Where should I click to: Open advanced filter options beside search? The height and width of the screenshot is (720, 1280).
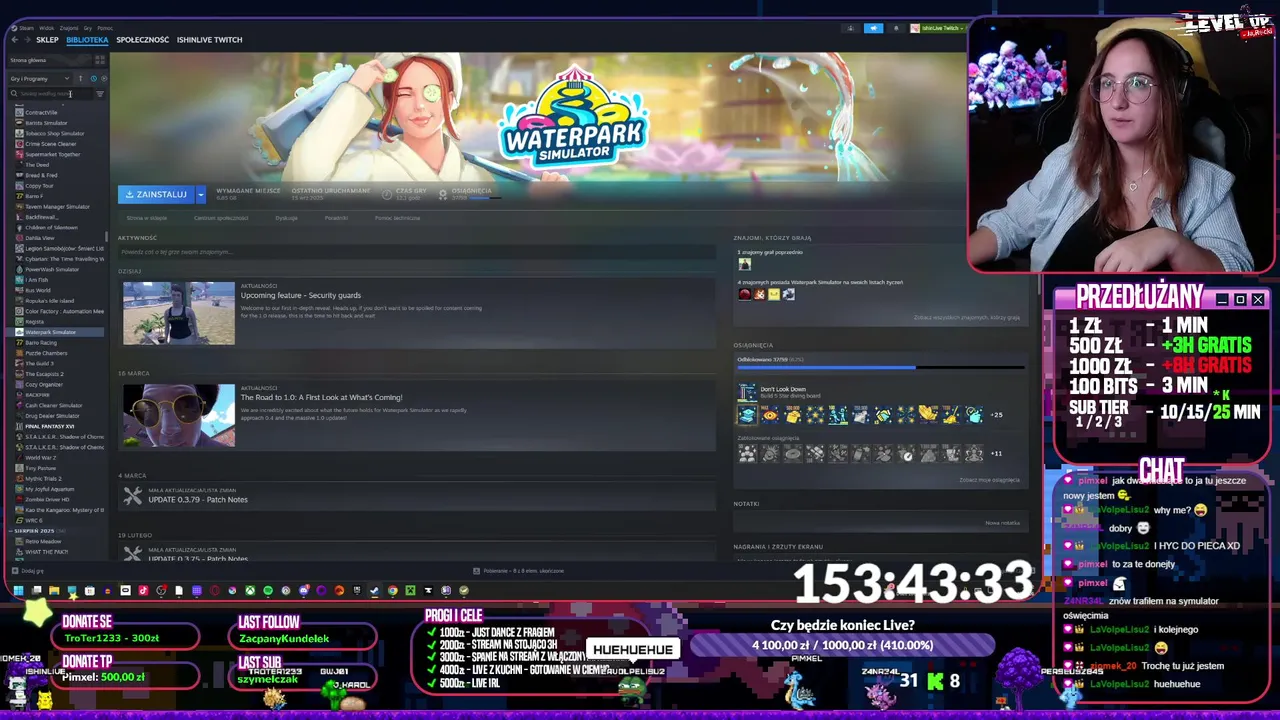coord(100,94)
